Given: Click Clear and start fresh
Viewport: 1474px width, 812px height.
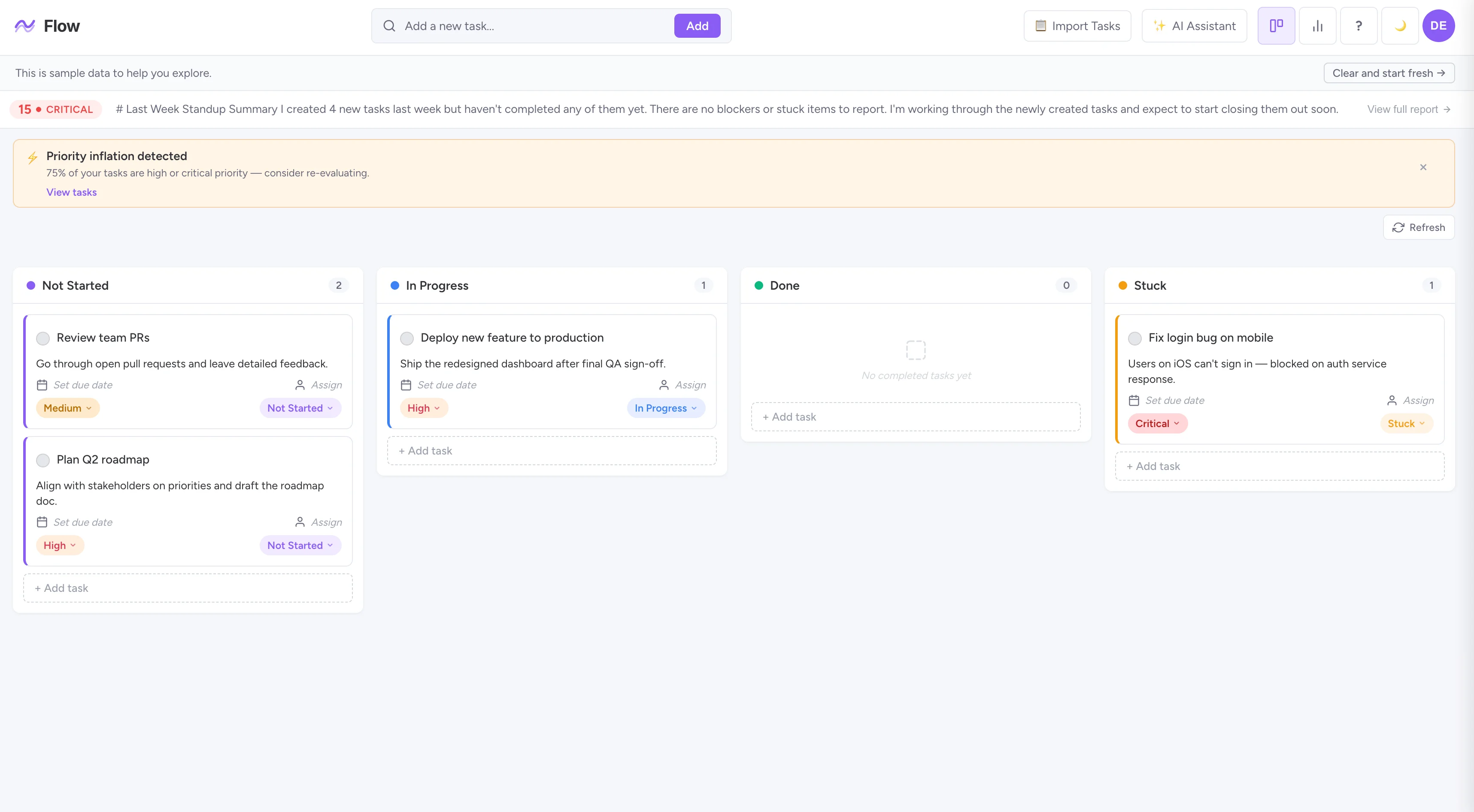Looking at the screenshot, I should point(1389,73).
